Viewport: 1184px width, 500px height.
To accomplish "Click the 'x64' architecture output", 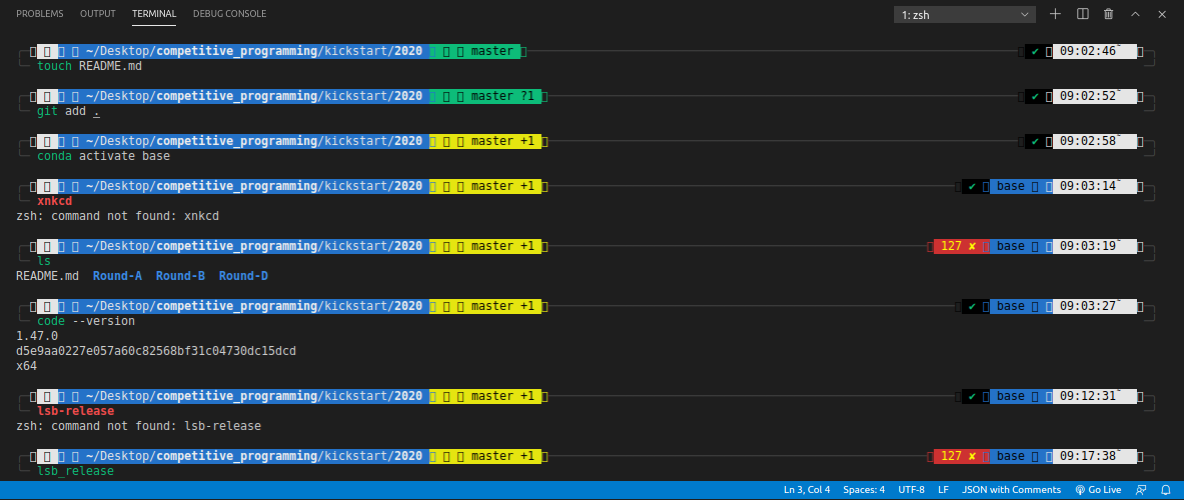I will [x=26, y=366].
